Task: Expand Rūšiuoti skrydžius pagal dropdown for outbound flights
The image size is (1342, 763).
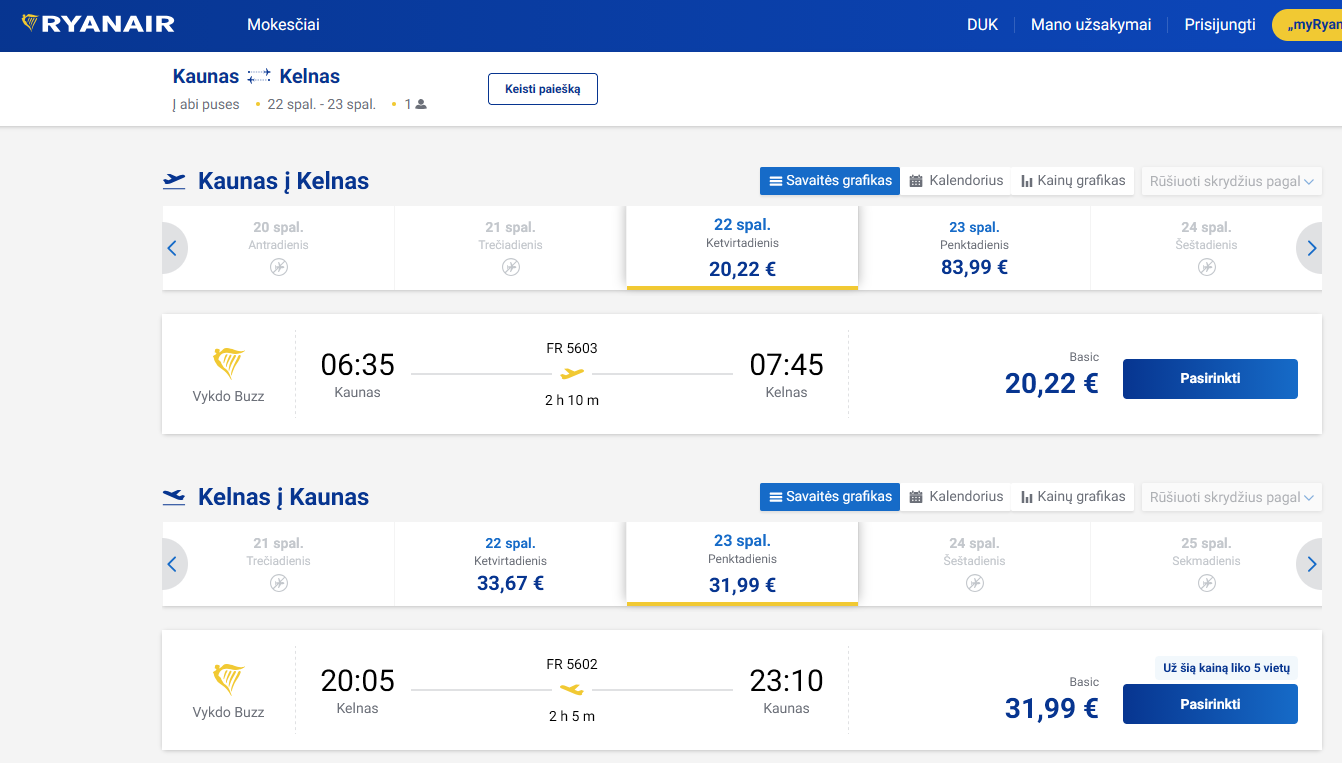Action: (x=1232, y=181)
